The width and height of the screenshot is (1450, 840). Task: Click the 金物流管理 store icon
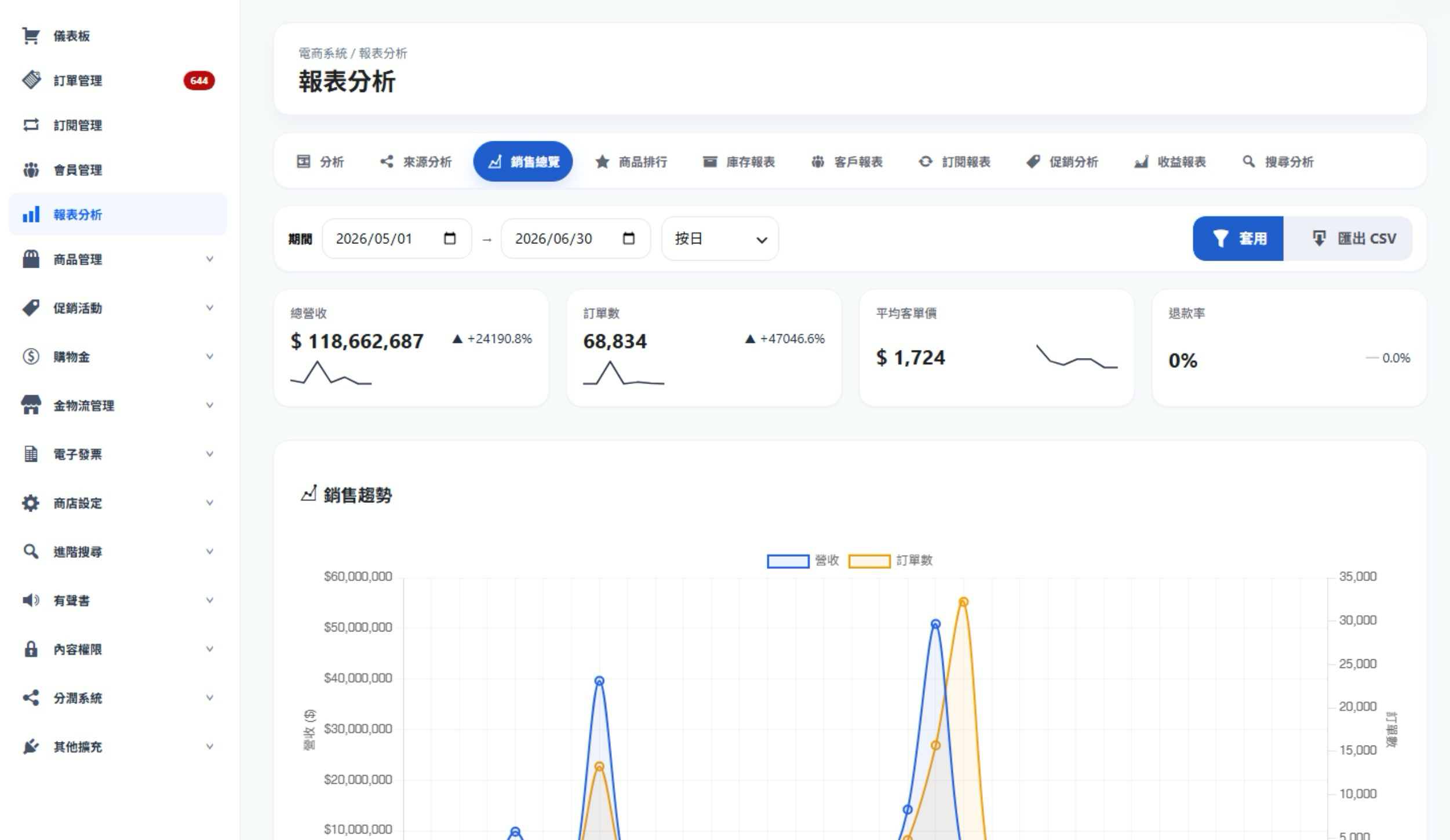point(31,405)
